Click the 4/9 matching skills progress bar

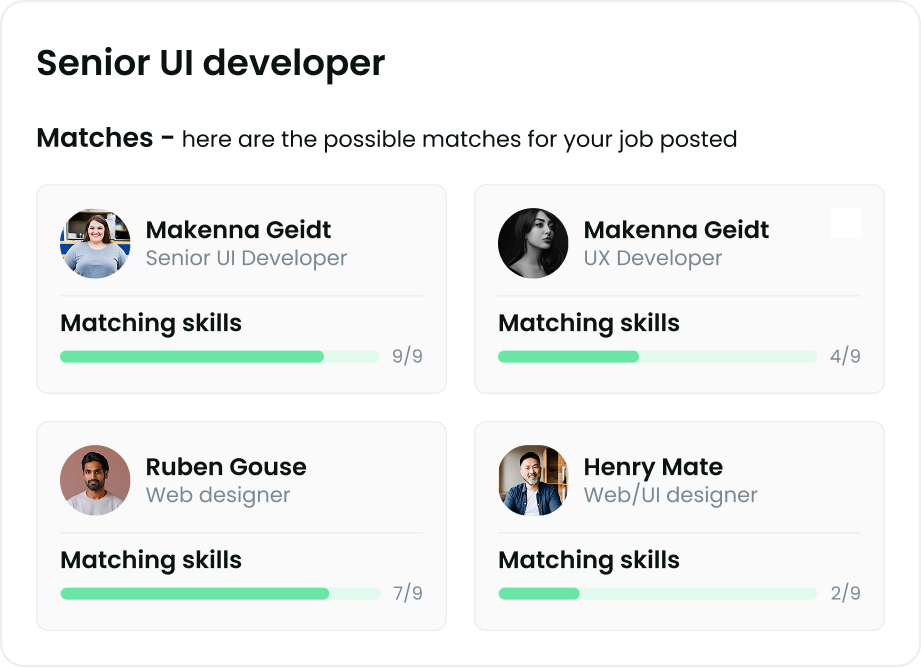[658, 357]
